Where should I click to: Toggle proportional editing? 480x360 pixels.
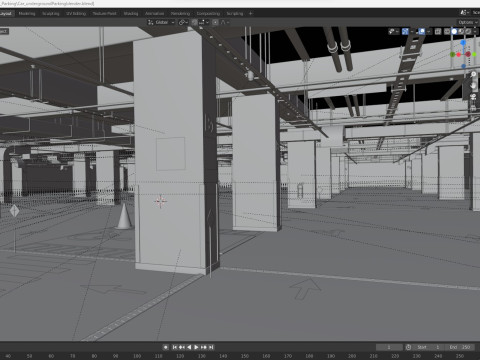215,22
